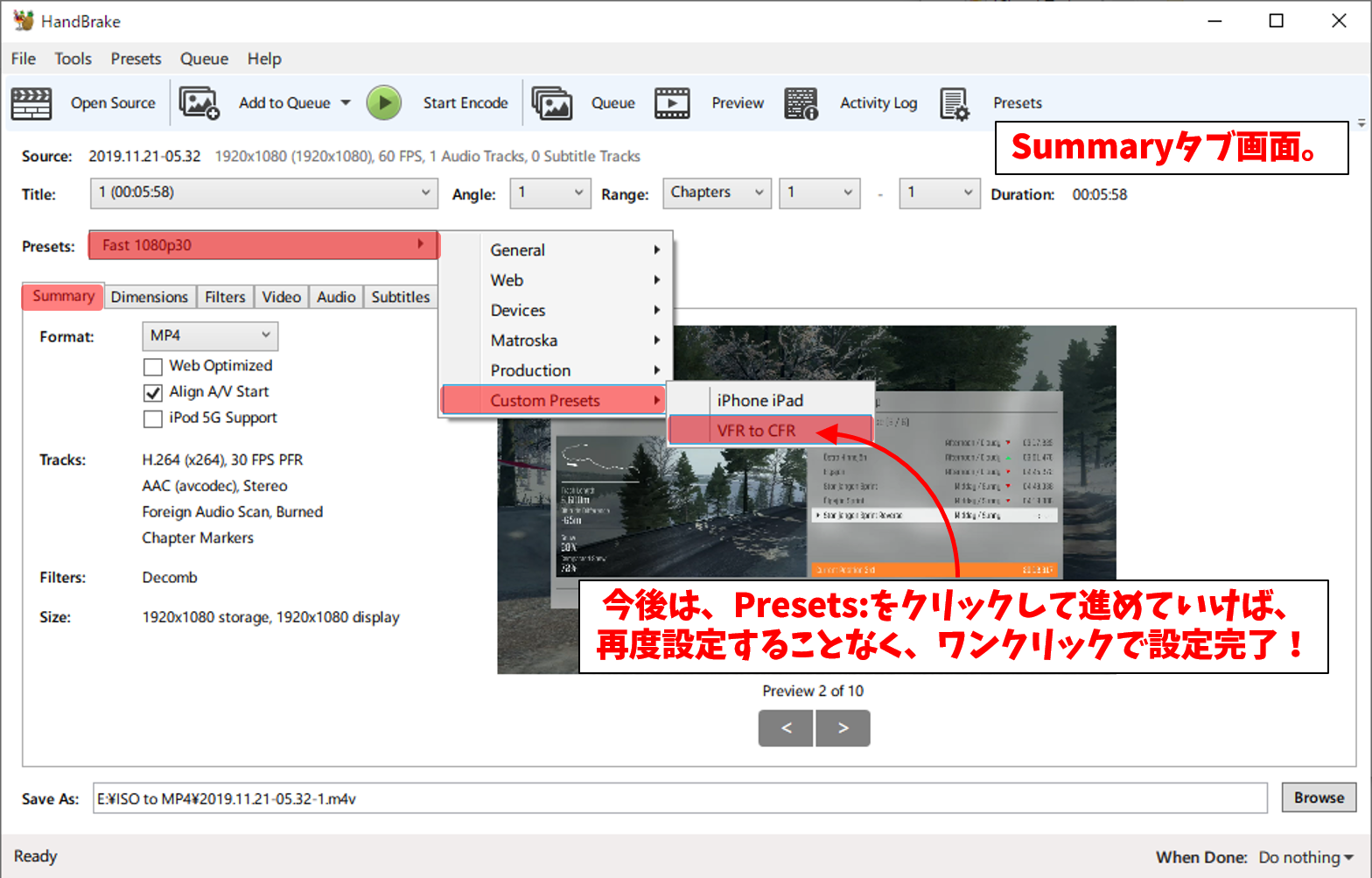The width and height of the screenshot is (1372, 878).
Task: Expand the Web presets submenu
Action: point(555,280)
